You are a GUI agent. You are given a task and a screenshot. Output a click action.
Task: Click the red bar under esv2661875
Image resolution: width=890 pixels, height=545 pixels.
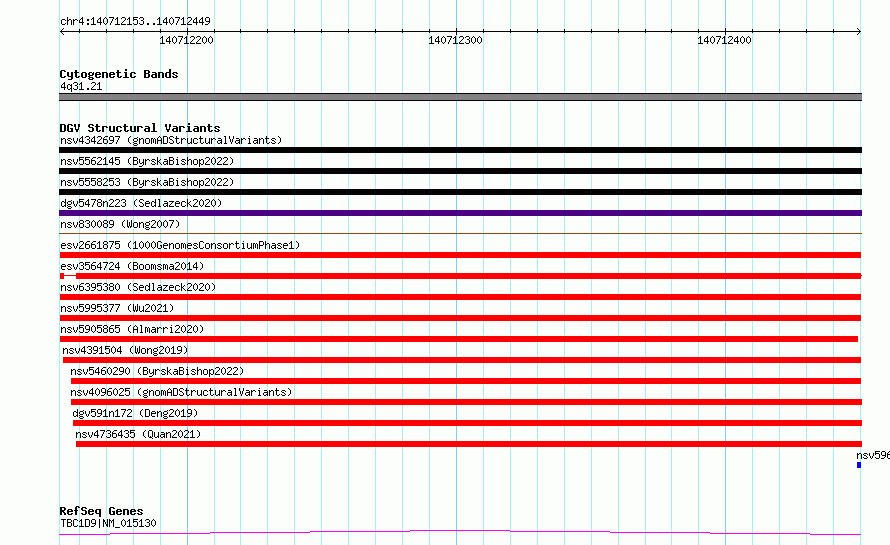pos(460,255)
